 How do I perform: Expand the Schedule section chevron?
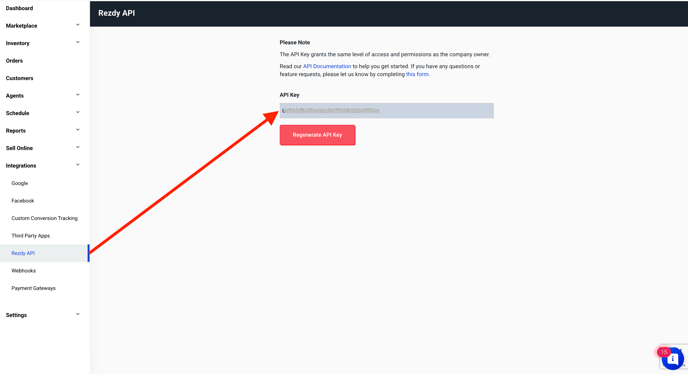pyautogui.click(x=78, y=112)
